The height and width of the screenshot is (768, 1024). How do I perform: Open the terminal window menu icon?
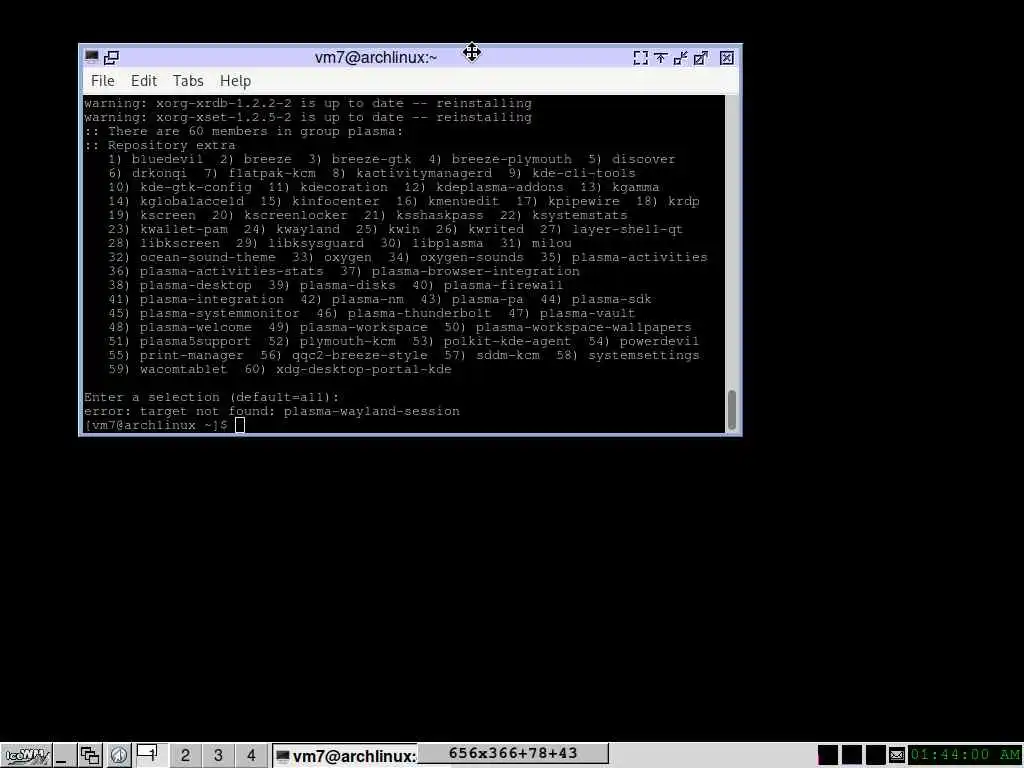click(x=91, y=57)
